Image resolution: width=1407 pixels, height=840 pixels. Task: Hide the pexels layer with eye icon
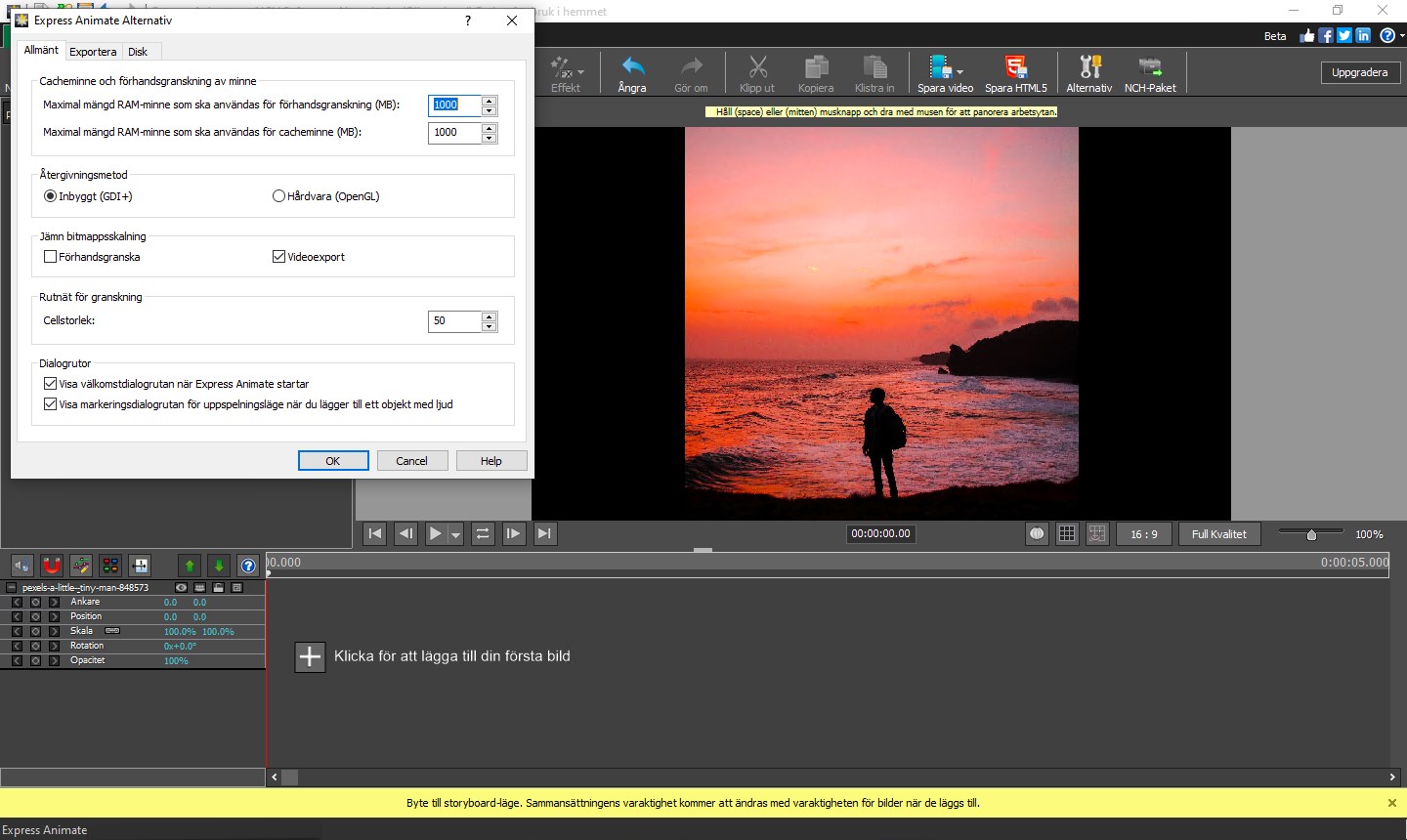[181, 588]
